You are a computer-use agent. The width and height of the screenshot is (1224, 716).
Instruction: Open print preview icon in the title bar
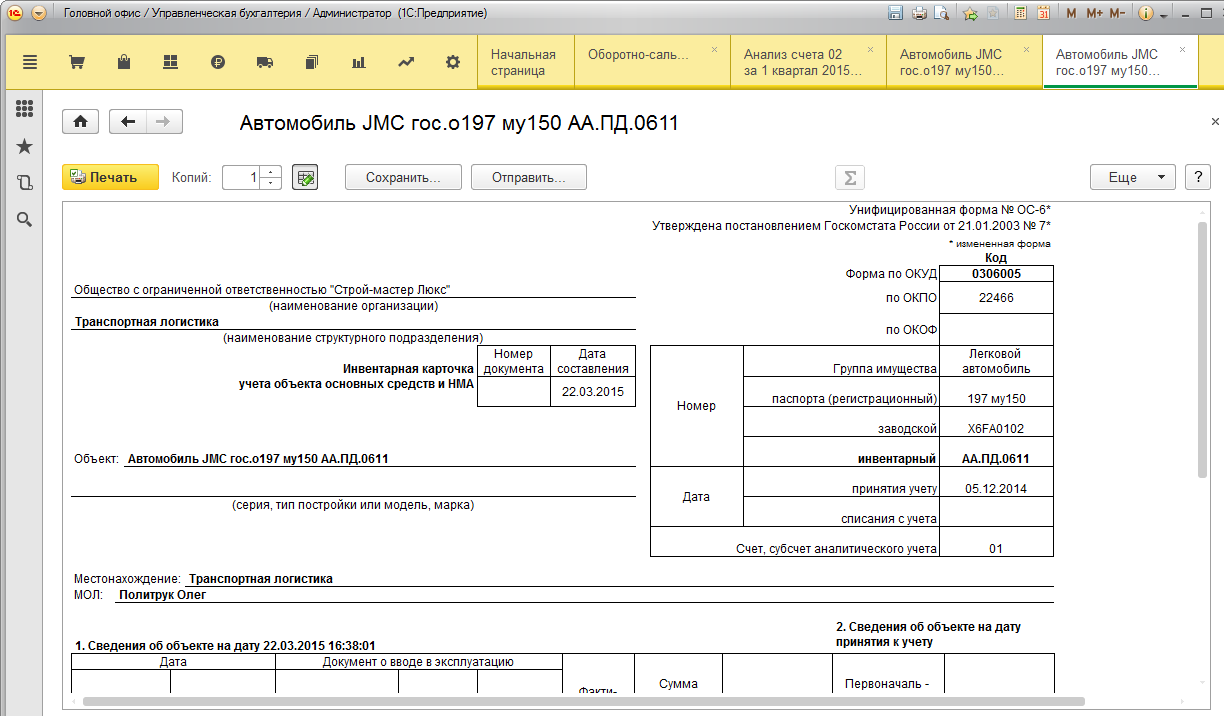(x=941, y=13)
